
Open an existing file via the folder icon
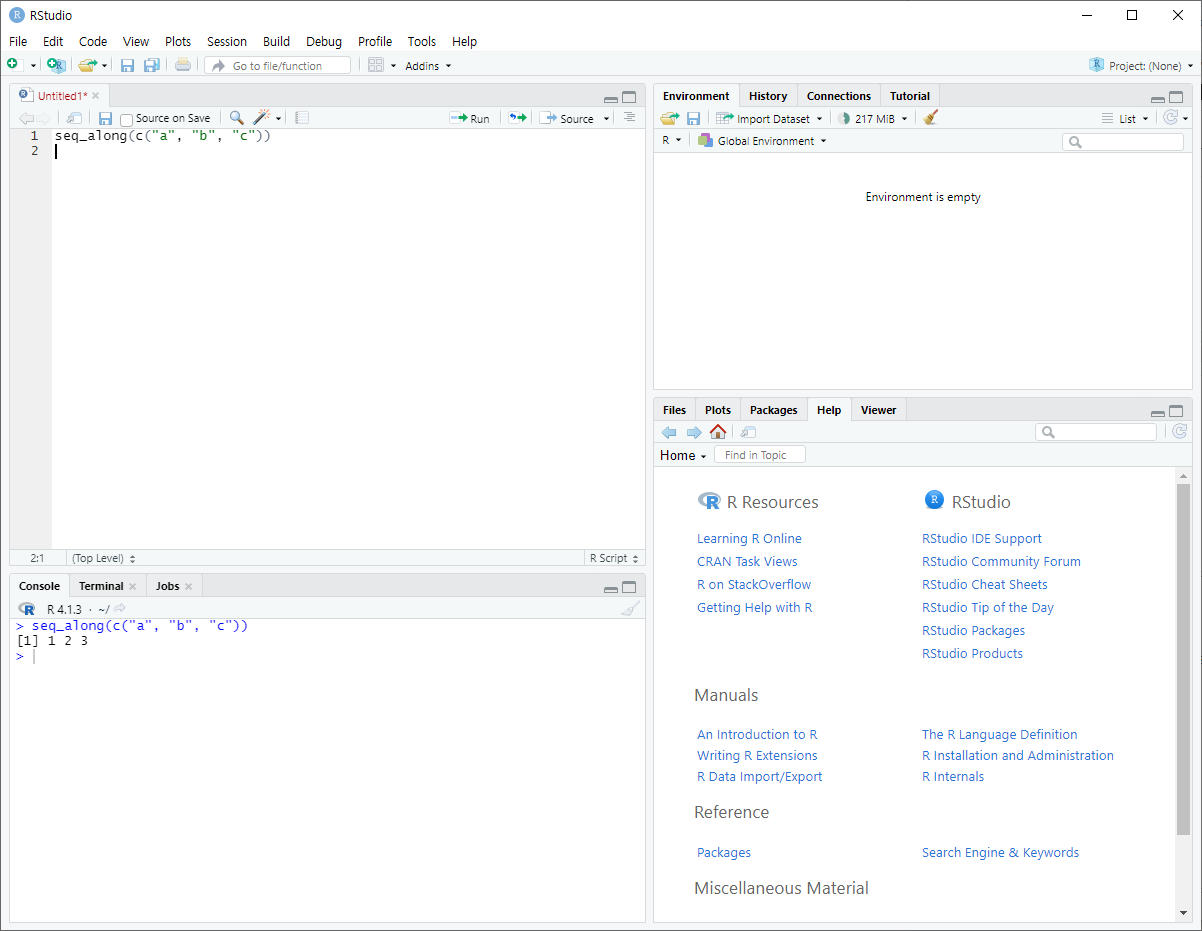[87, 65]
